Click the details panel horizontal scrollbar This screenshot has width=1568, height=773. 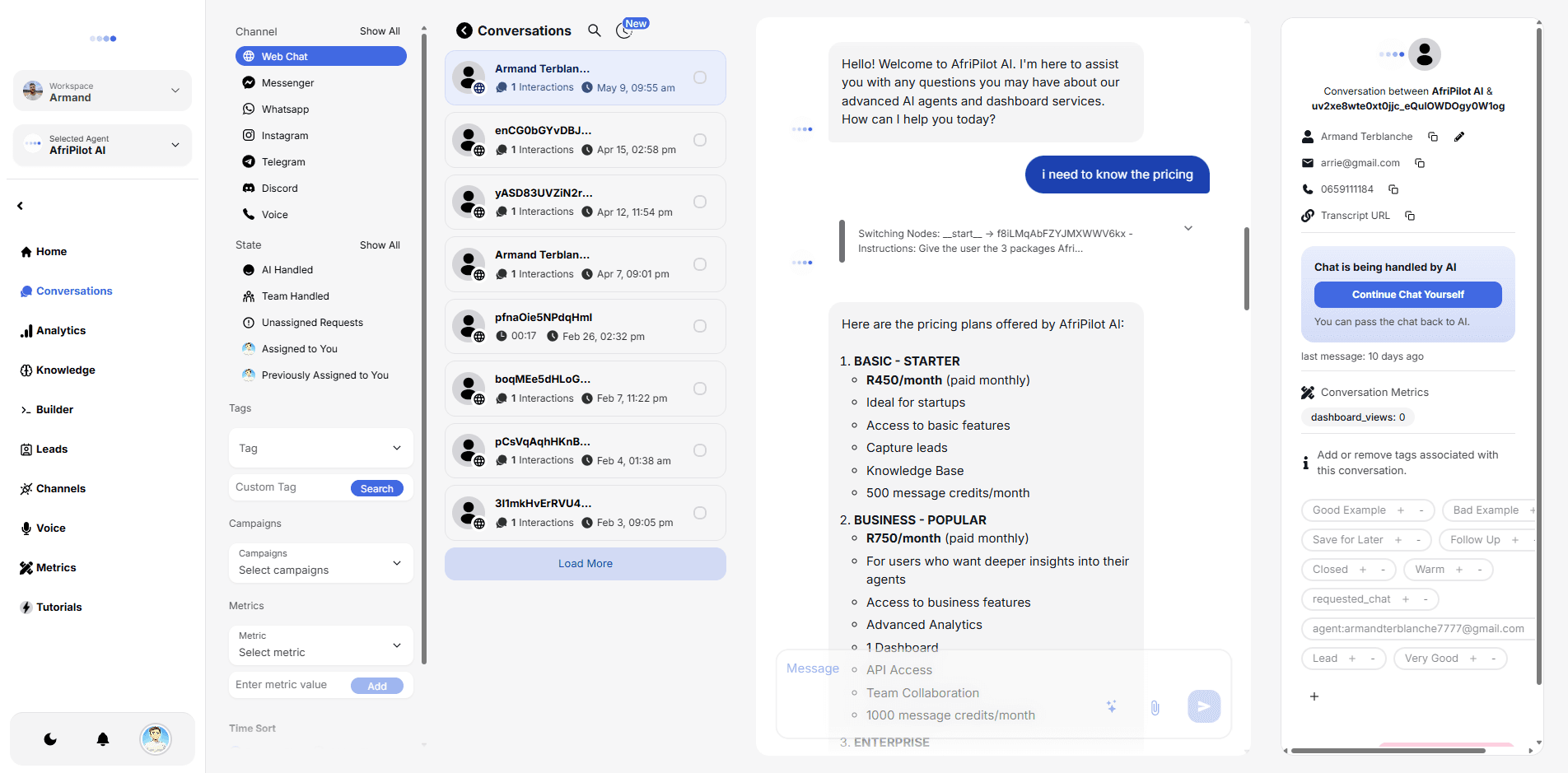point(1388,751)
